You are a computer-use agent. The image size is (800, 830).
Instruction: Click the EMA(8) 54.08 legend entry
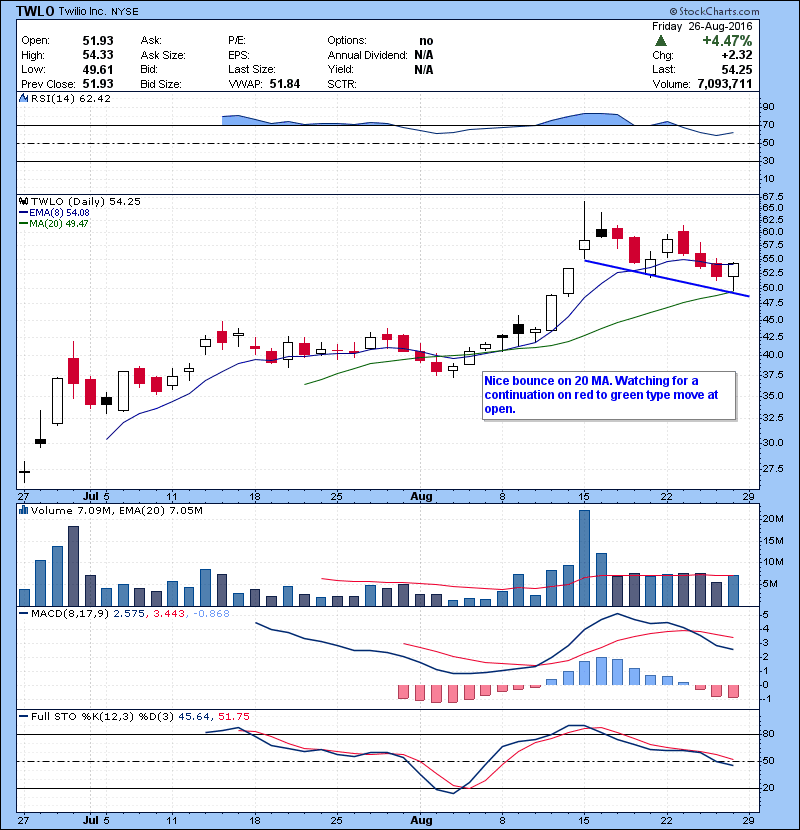pos(59,212)
